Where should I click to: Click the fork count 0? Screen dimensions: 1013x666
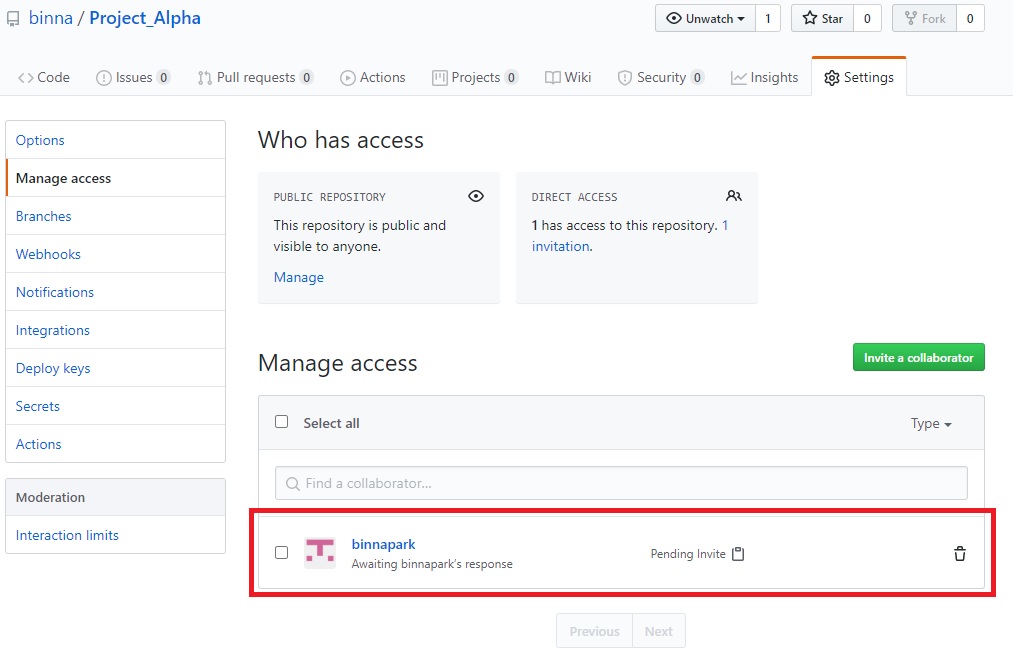[x=970, y=19]
